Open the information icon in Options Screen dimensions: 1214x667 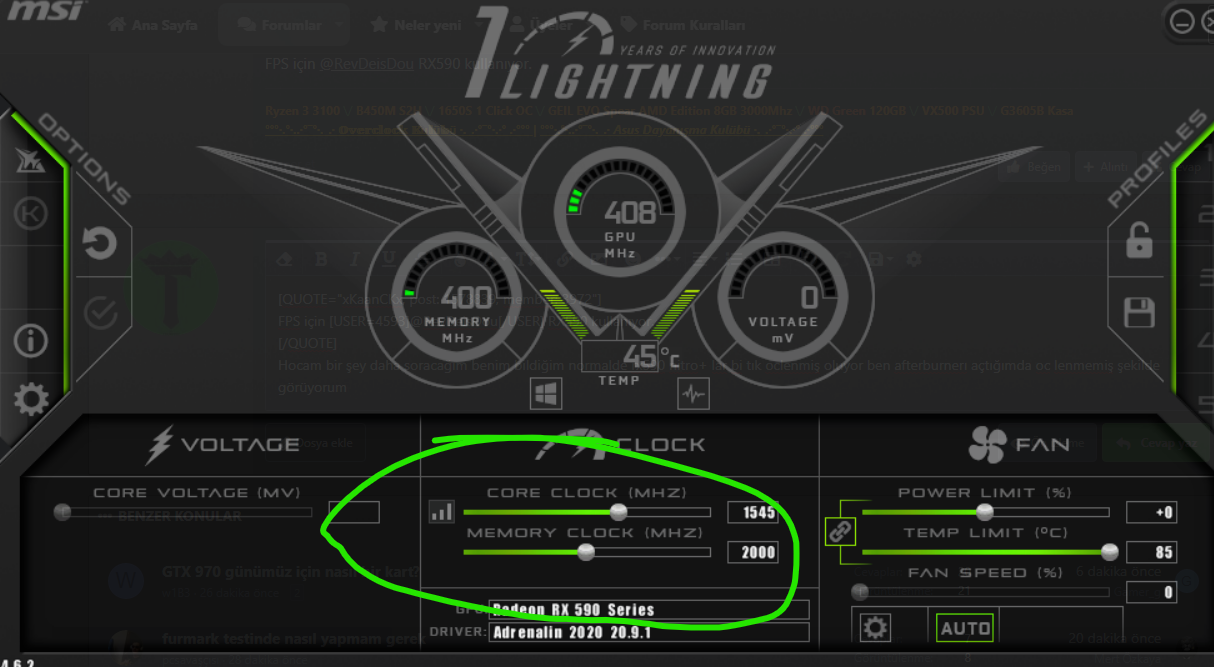(30, 341)
